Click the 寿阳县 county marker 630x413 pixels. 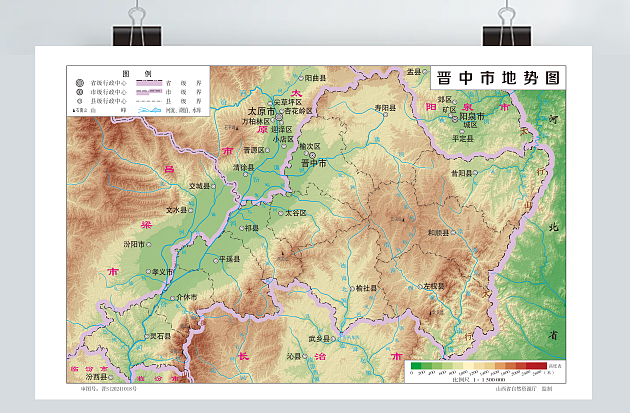pyautogui.click(x=385, y=115)
